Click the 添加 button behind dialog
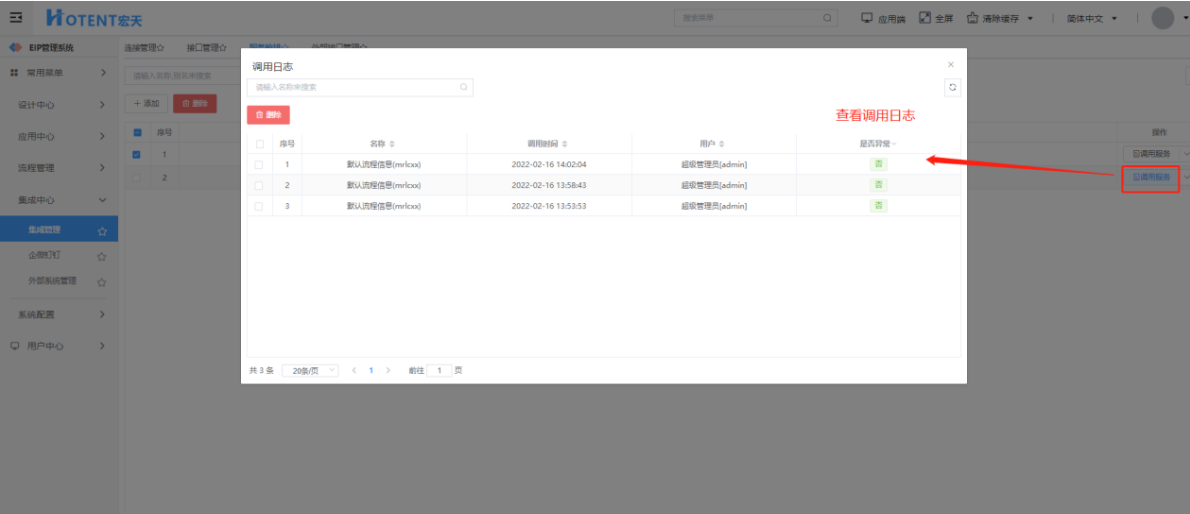Image resolution: width=1190 pixels, height=514 pixels. pyautogui.click(x=146, y=103)
